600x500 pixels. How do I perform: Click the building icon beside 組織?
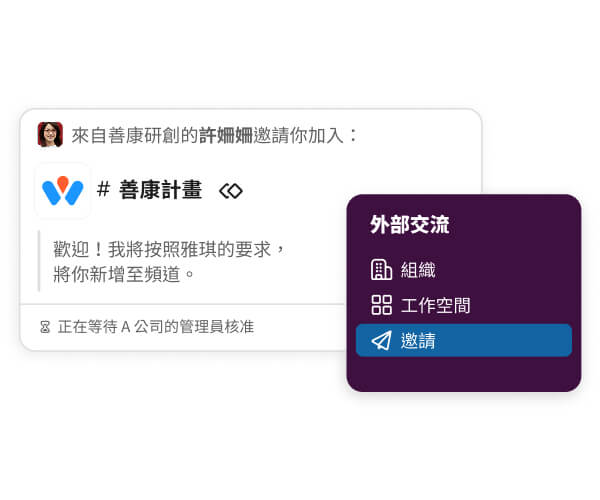pos(381,270)
